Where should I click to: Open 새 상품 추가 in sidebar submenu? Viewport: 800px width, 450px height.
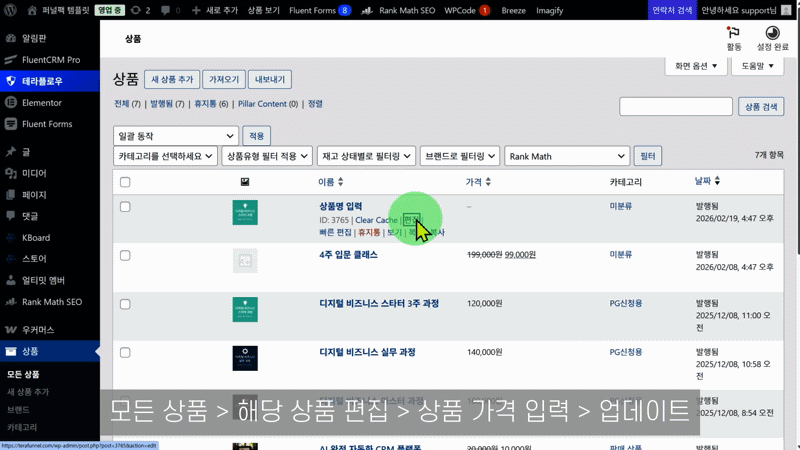28,392
